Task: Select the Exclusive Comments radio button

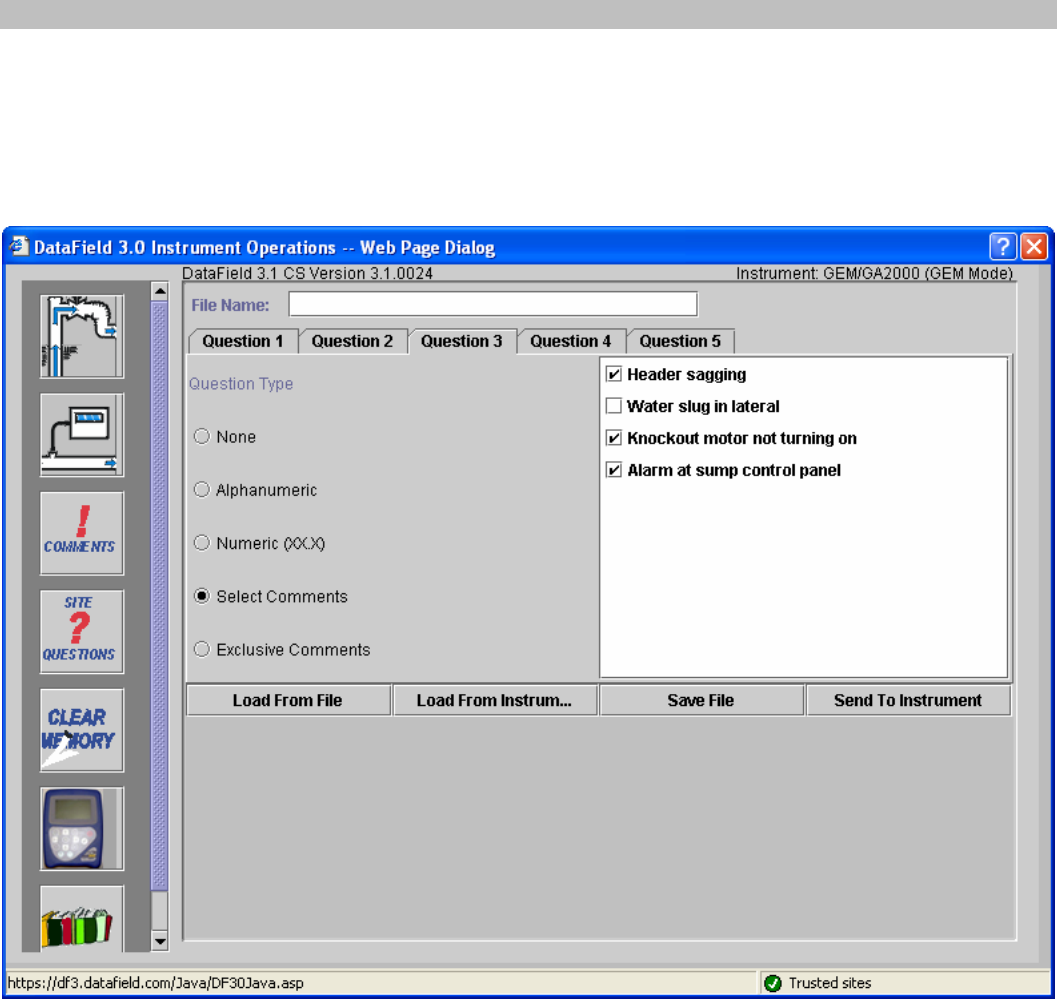Action: click(202, 650)
